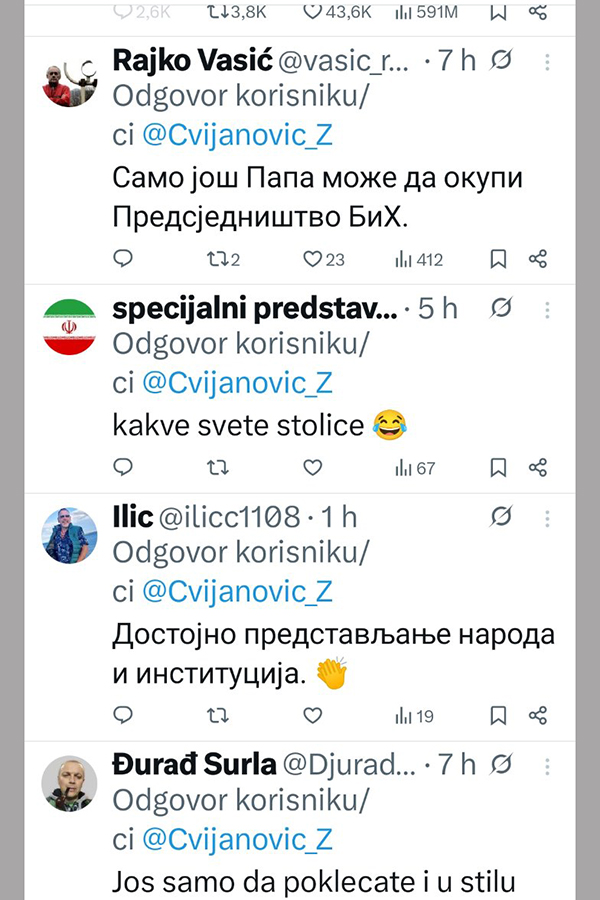Like Rajko Vasić's tweet
The width and height of the screenshot is (600, 900).
(313, 259)
